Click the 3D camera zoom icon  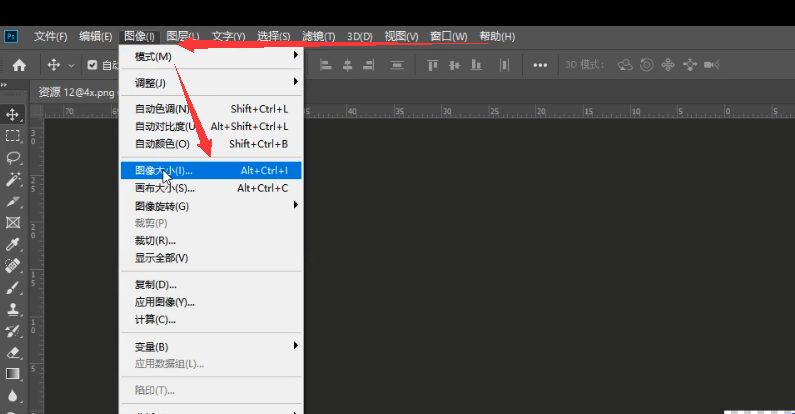pyautogui.click(x=712, y=65)
